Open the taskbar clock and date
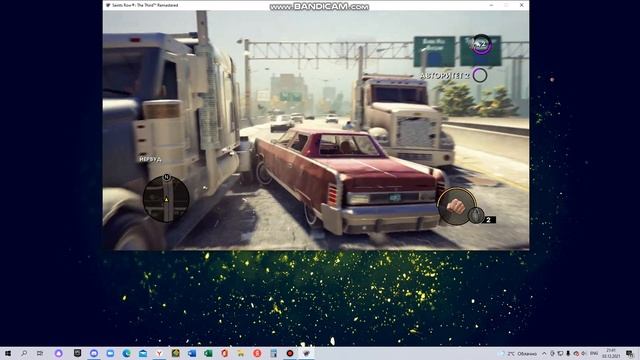Image resolution: width=640 pixels, height=360 pixels. (611, 353)
